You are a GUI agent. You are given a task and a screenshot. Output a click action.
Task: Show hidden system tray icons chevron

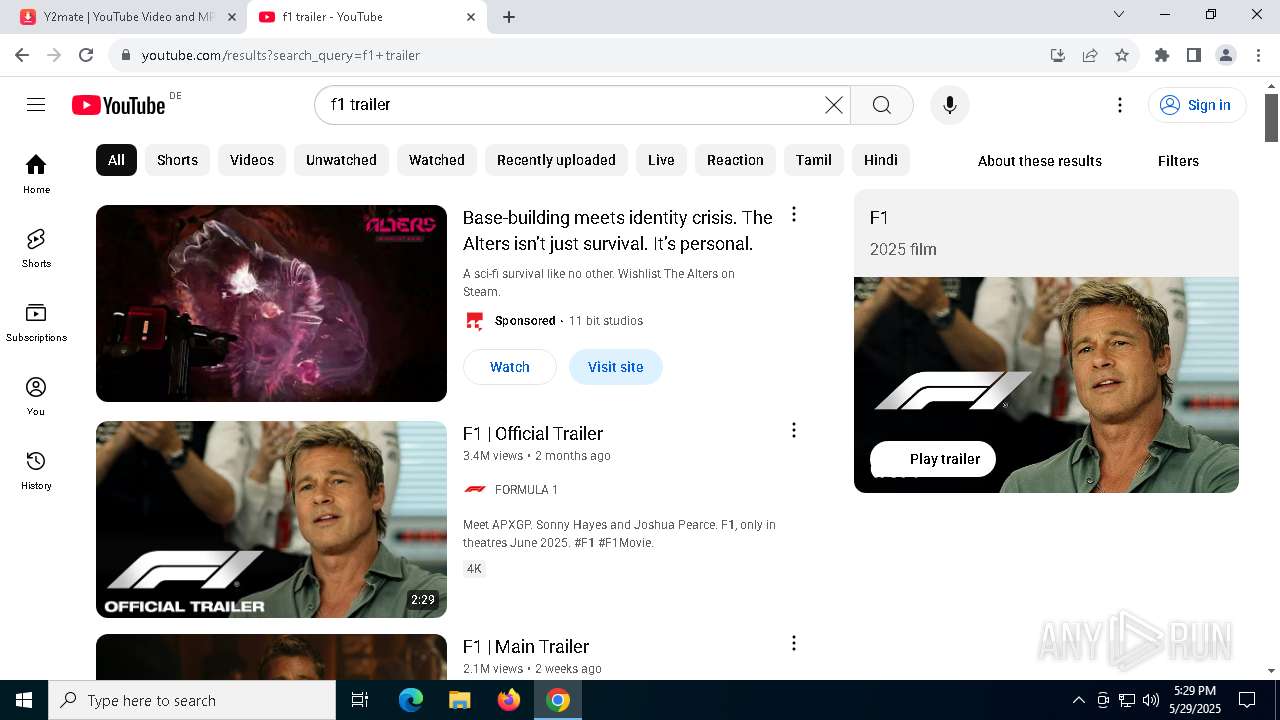point(1078,700)
